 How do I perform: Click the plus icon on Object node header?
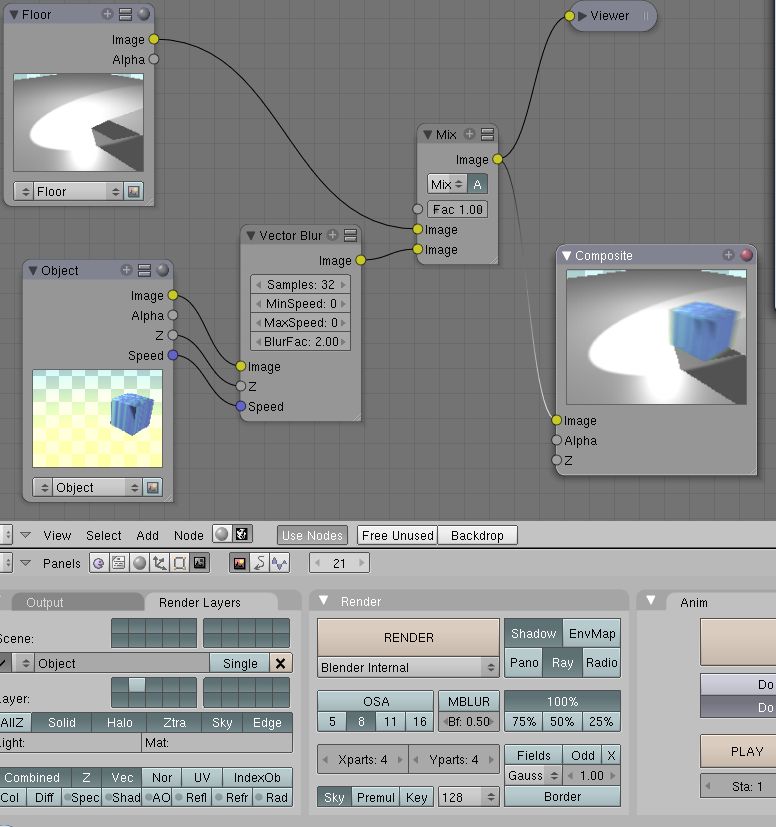tap(126, 270)
